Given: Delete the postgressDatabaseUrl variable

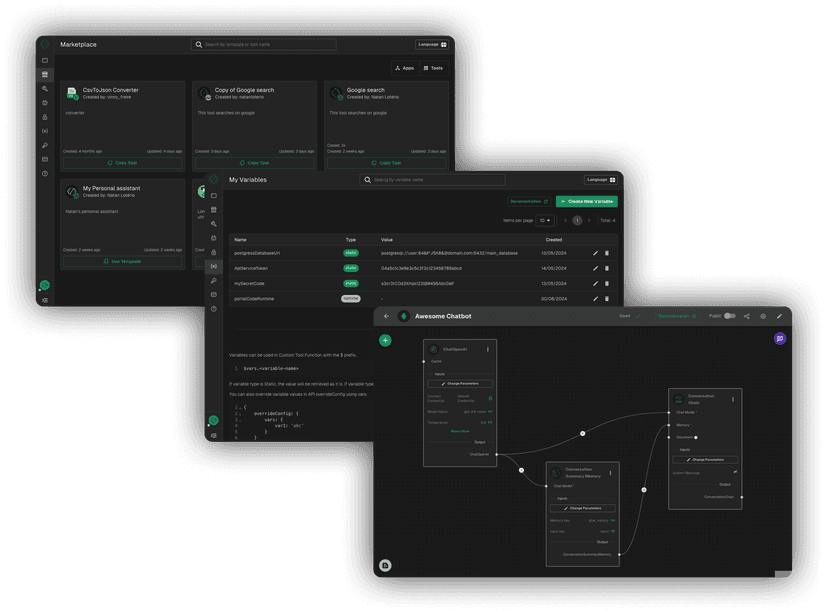Looking at the screenshot, I should pyautogui.click(x=607, y=253).
